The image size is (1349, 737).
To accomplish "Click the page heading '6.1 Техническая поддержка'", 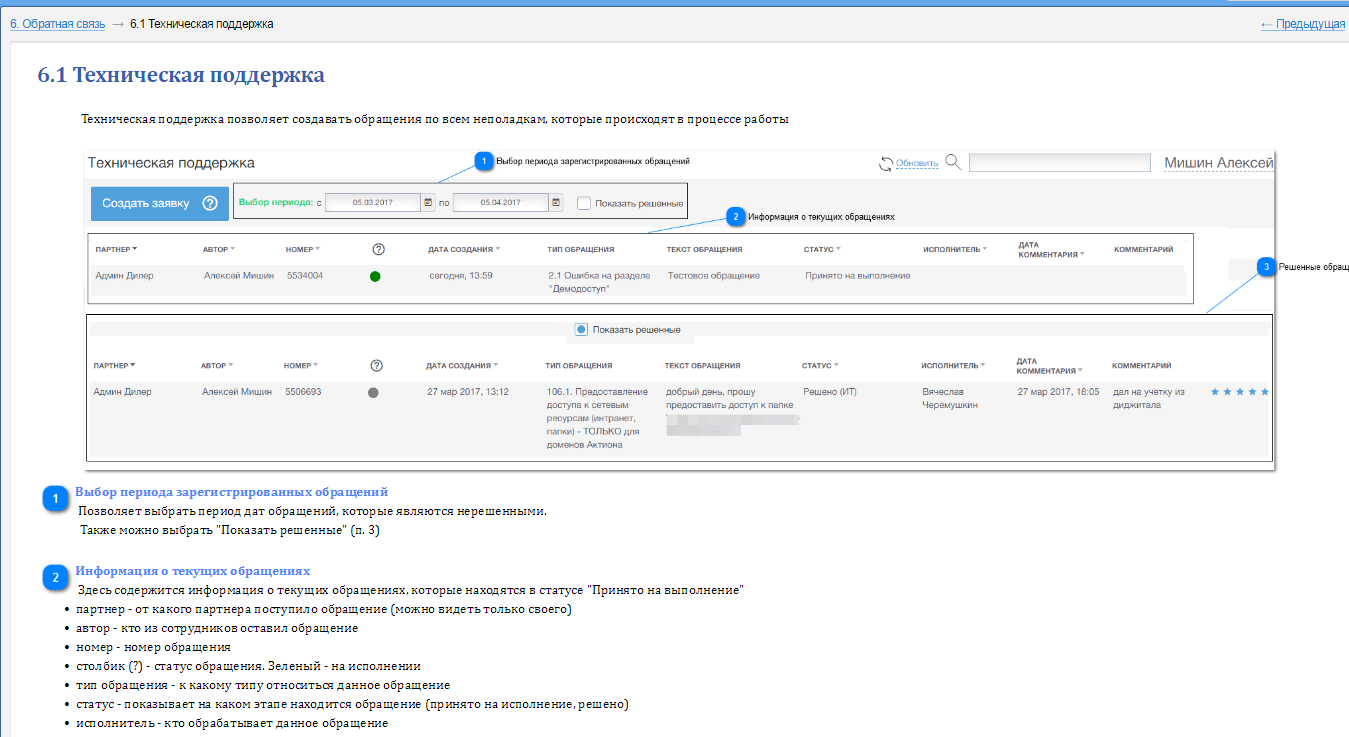I will click(x=181, y=75).
